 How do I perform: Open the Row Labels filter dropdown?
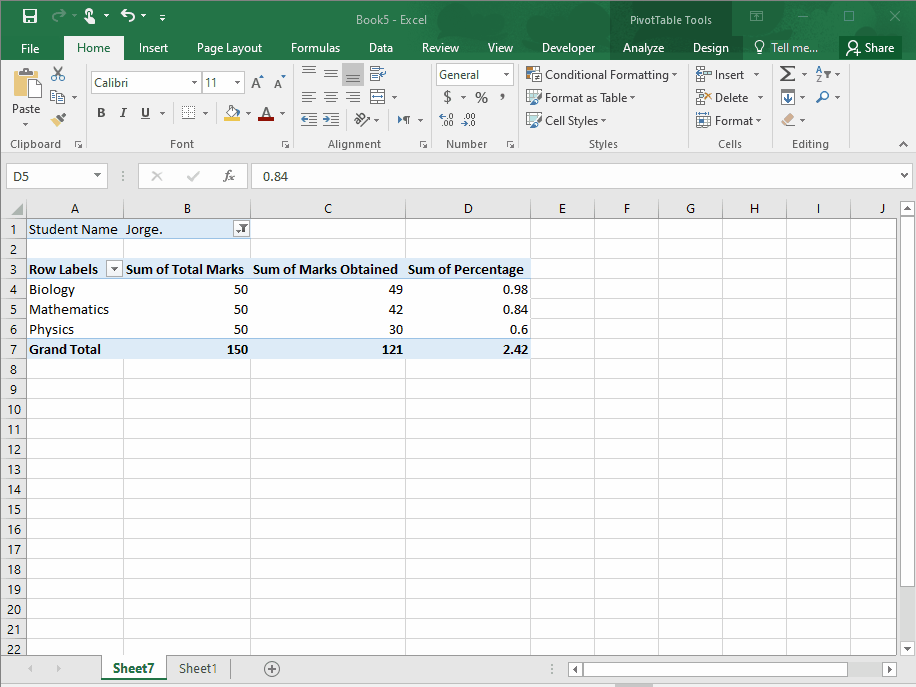coord(113,269)
